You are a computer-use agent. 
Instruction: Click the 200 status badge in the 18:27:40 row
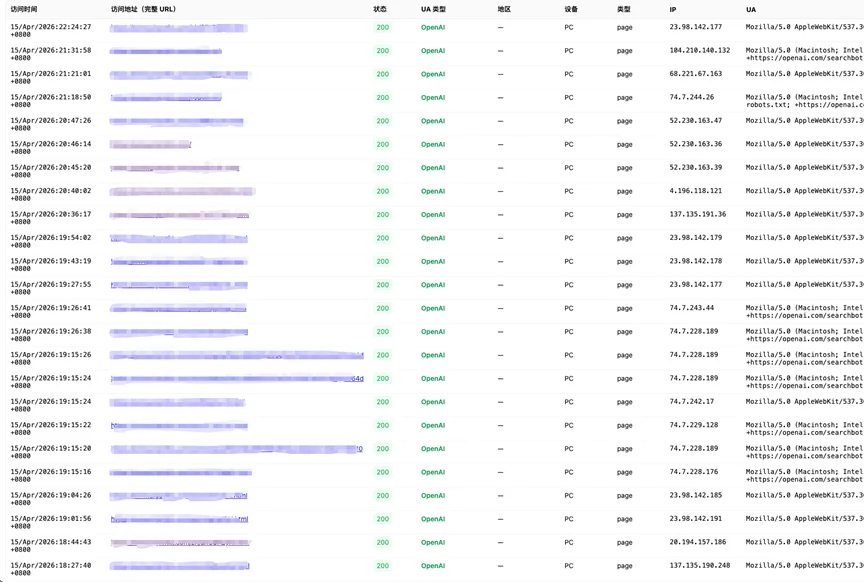382,566
